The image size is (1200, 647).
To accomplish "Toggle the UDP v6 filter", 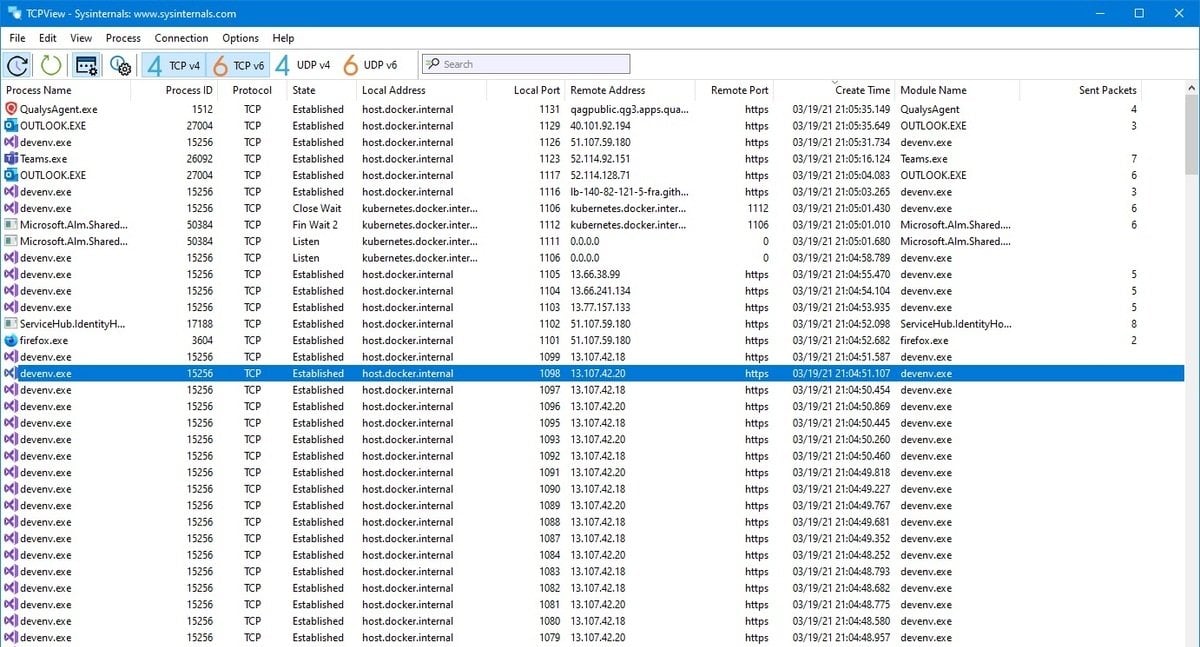I will point(370,65).
